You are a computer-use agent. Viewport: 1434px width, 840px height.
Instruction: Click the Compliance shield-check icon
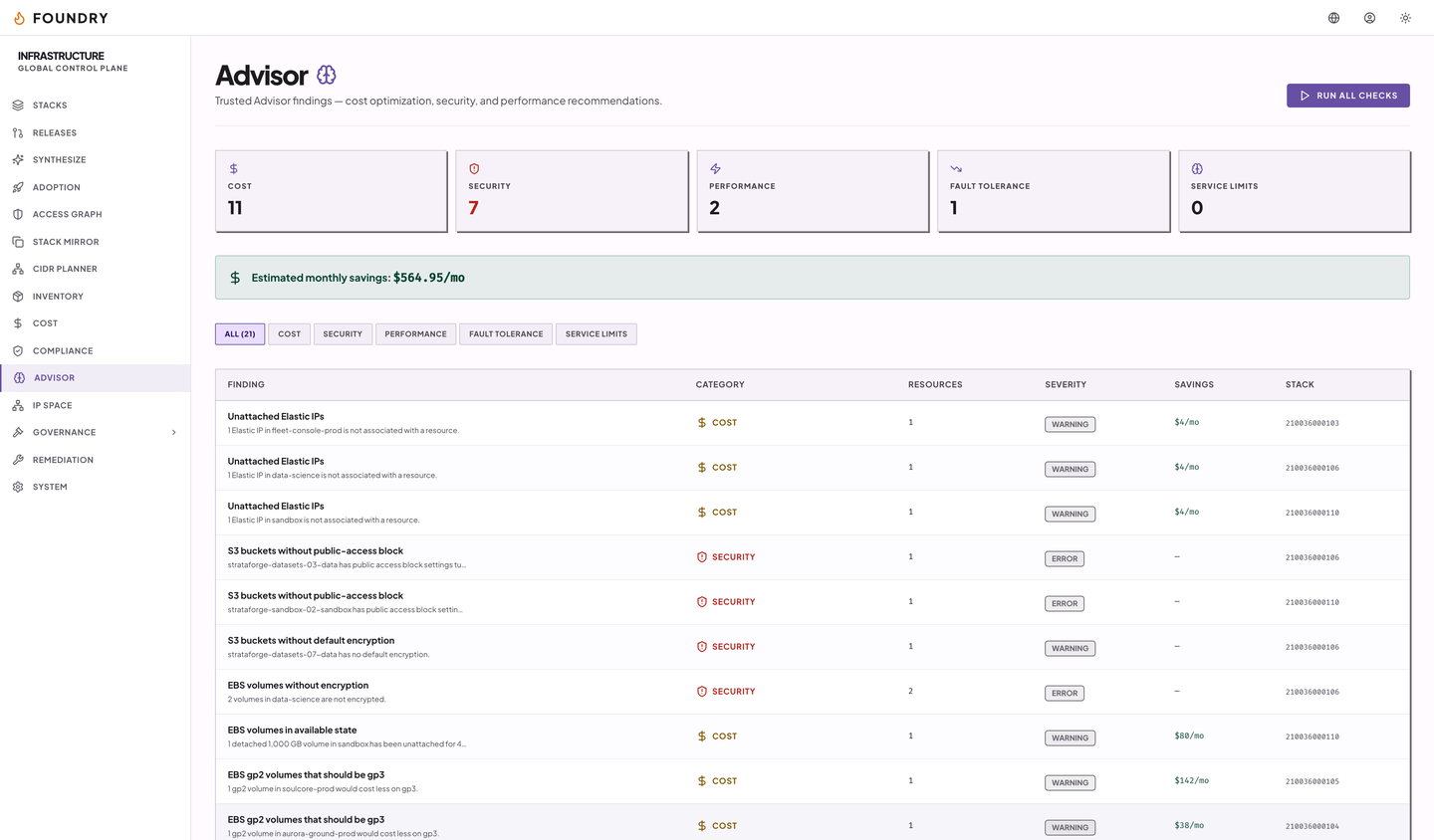click(18, 350)
